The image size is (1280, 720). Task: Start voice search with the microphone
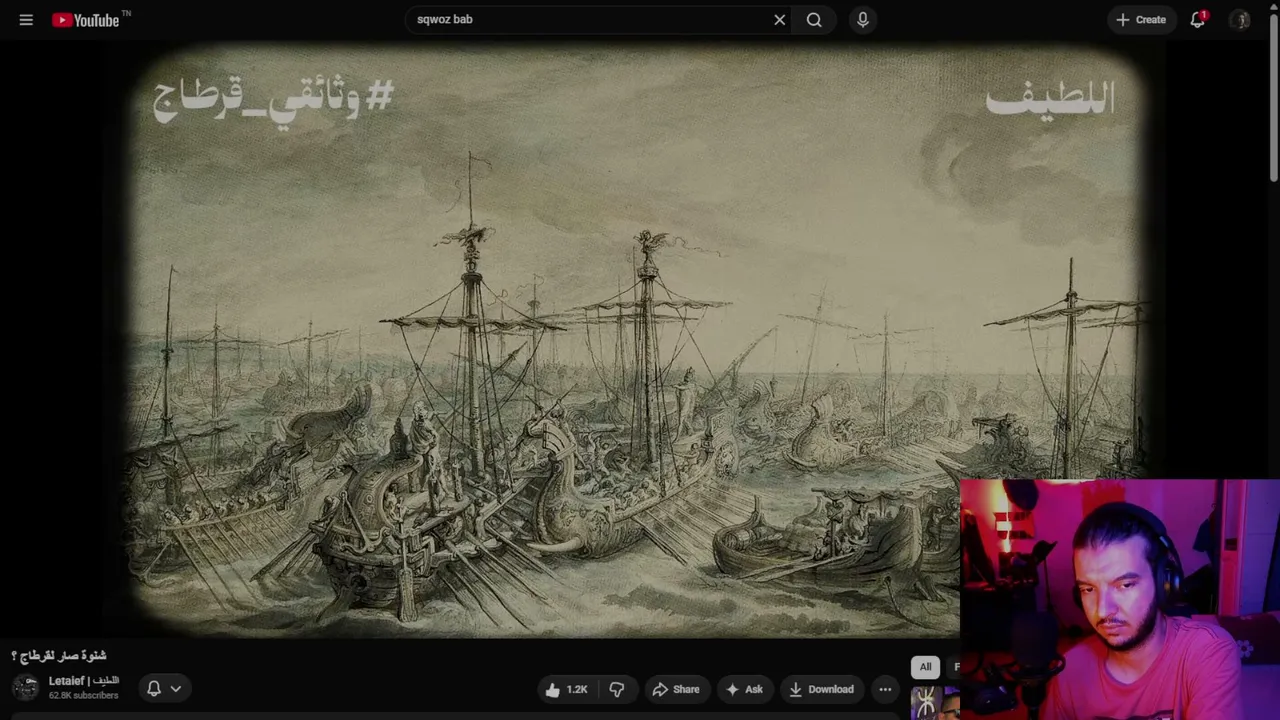pyautogui.click(x=863, y=19)
